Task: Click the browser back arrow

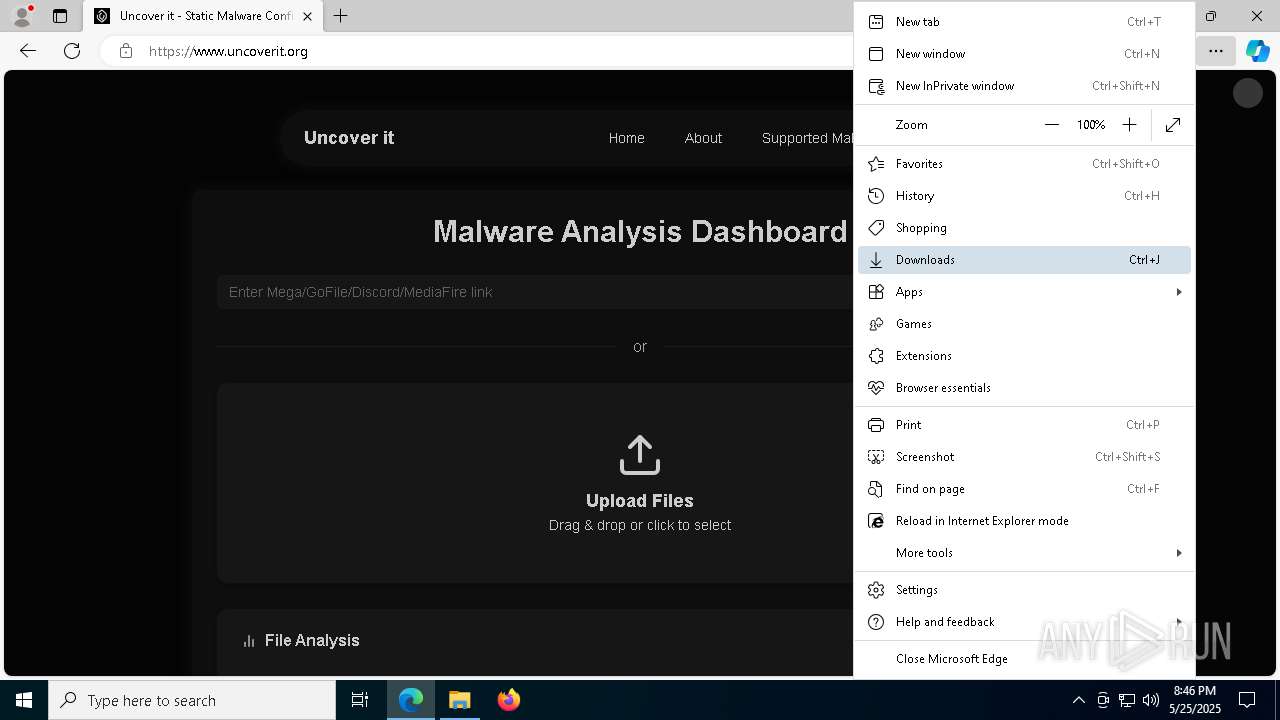Action: coord(28,51)
